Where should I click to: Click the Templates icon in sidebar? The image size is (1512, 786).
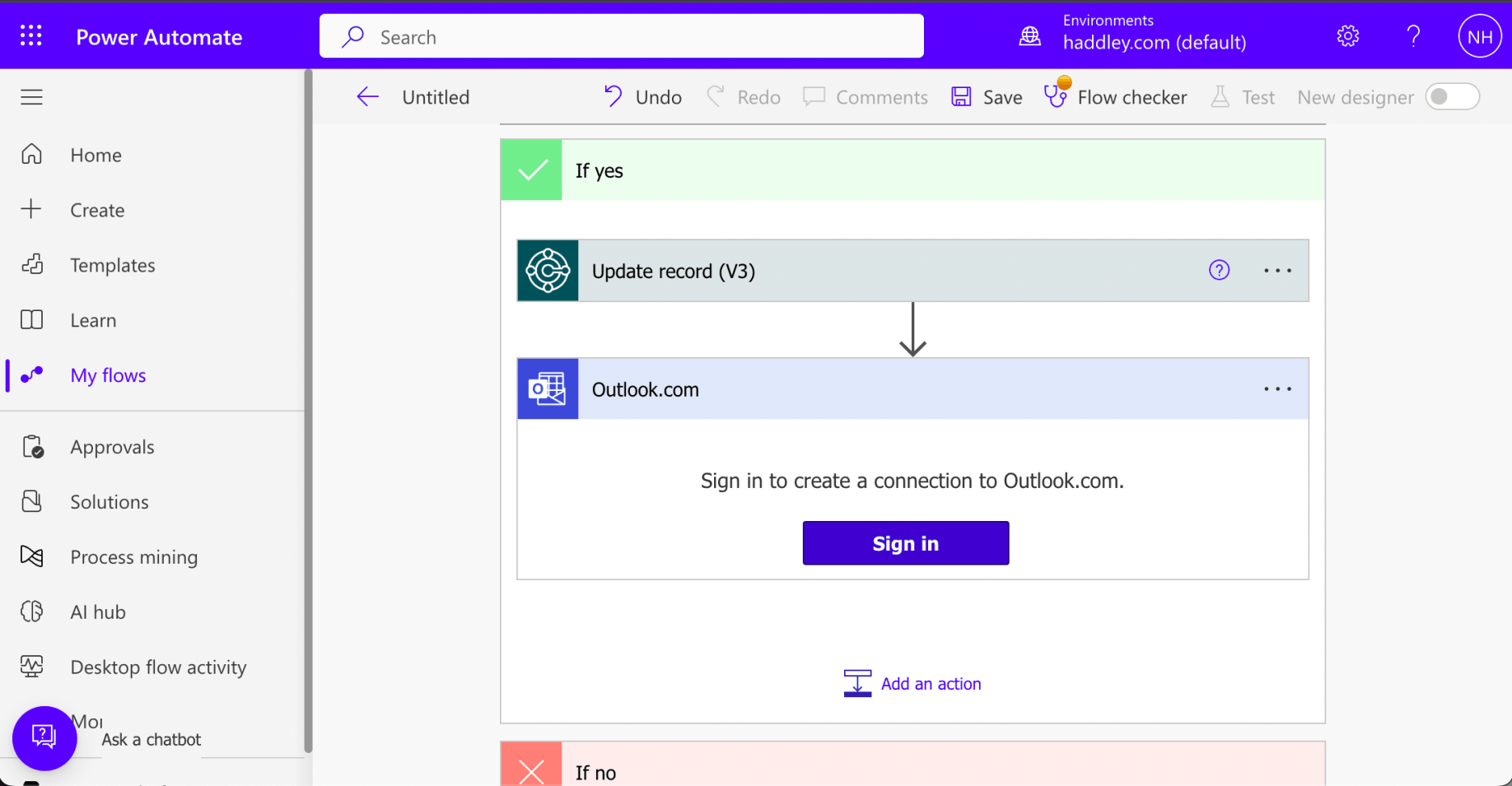(x=31, y=264)
